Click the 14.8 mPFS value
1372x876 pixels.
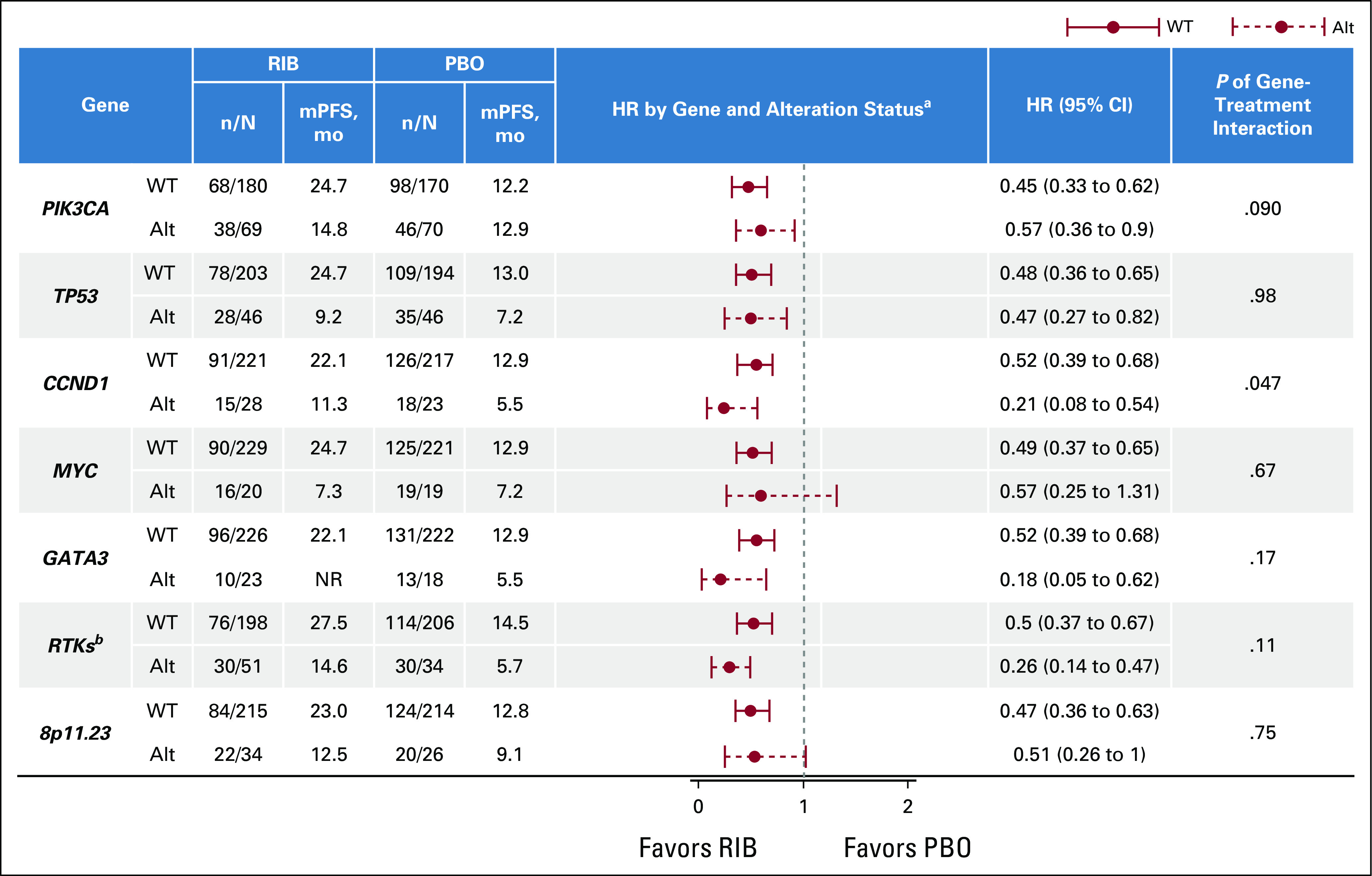pyautogui.click(x=329, y=229)
